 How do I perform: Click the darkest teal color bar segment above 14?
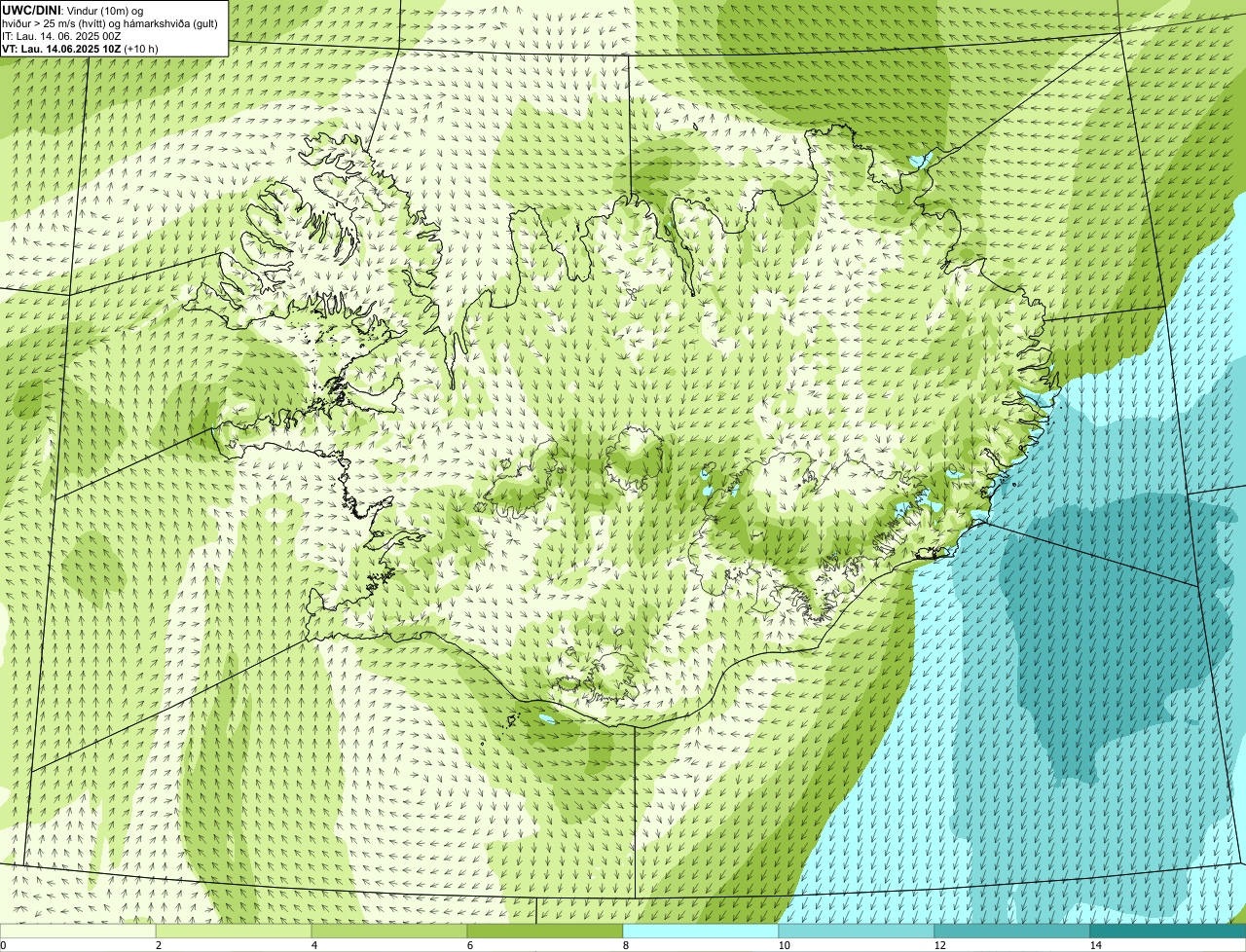[x=1168, y=931]
